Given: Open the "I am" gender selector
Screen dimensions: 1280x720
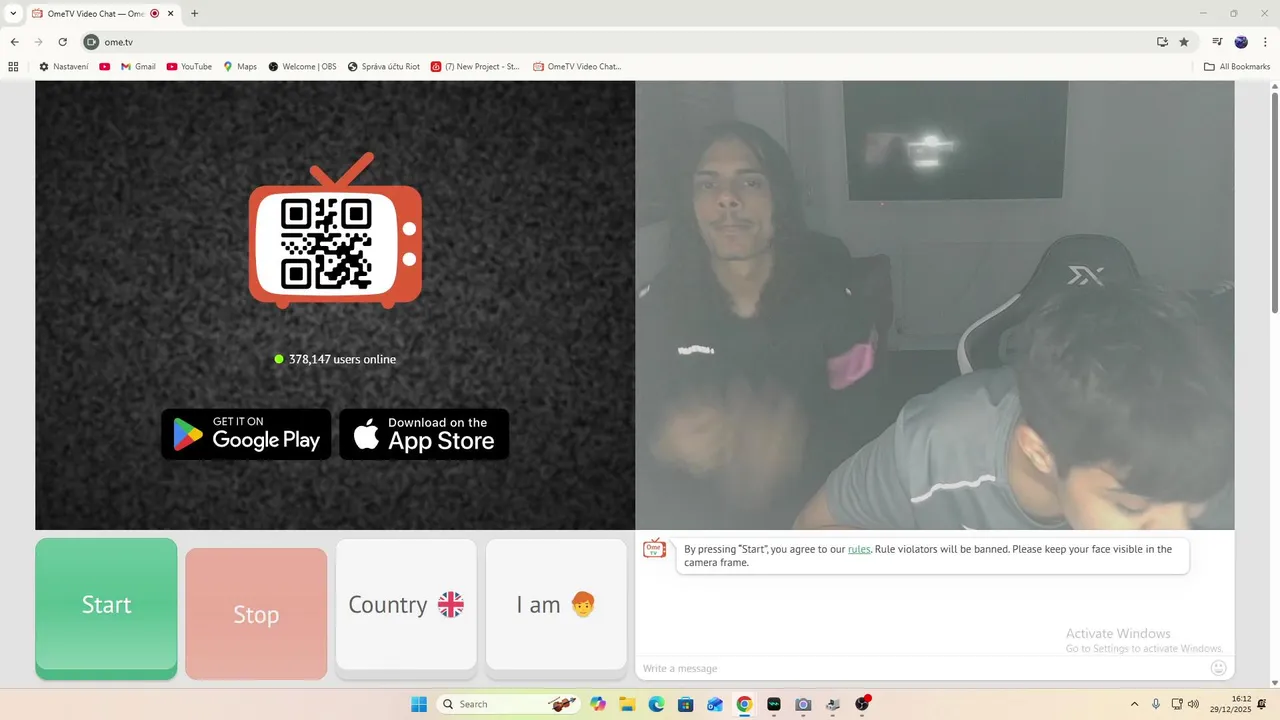Looking at the screenshot, I should point(556,605).
